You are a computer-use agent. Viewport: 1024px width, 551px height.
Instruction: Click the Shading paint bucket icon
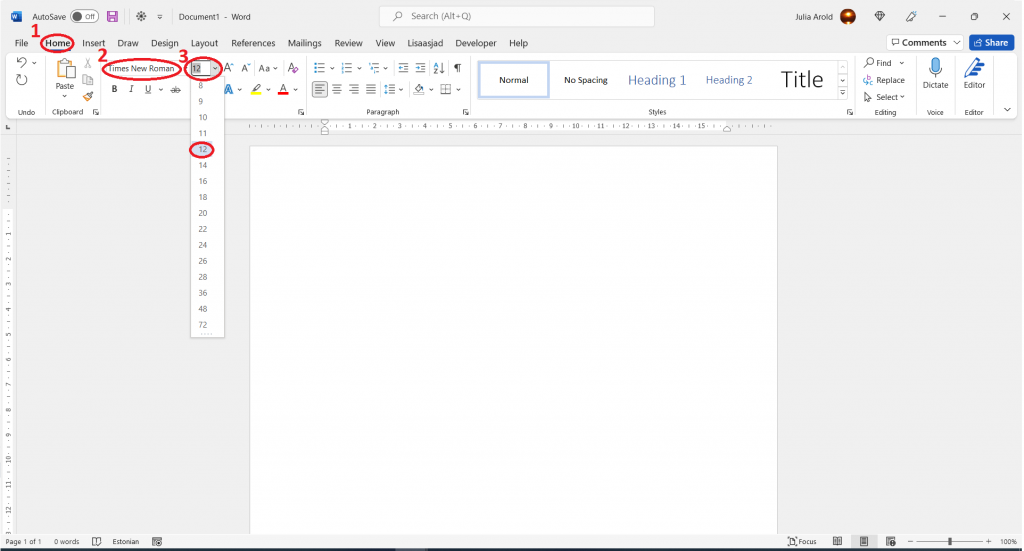[419, 89]
